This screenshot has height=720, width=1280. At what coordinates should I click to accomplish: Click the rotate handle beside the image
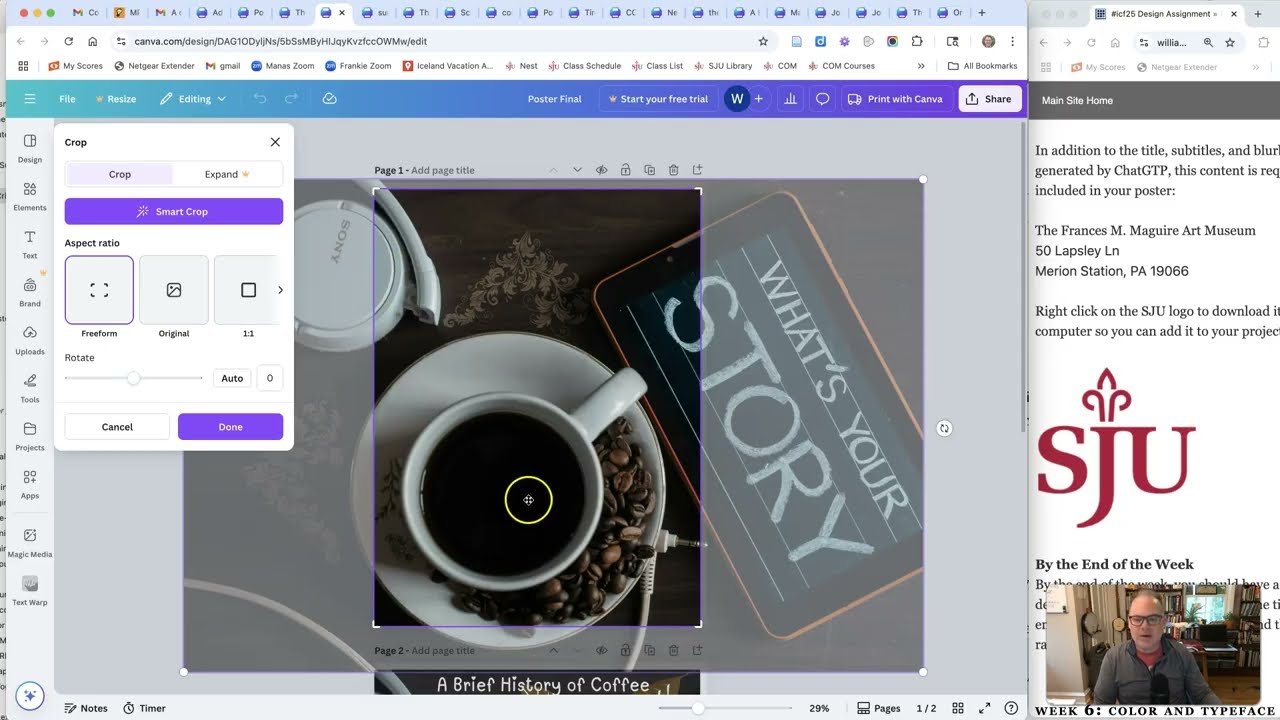click(944, 428)
